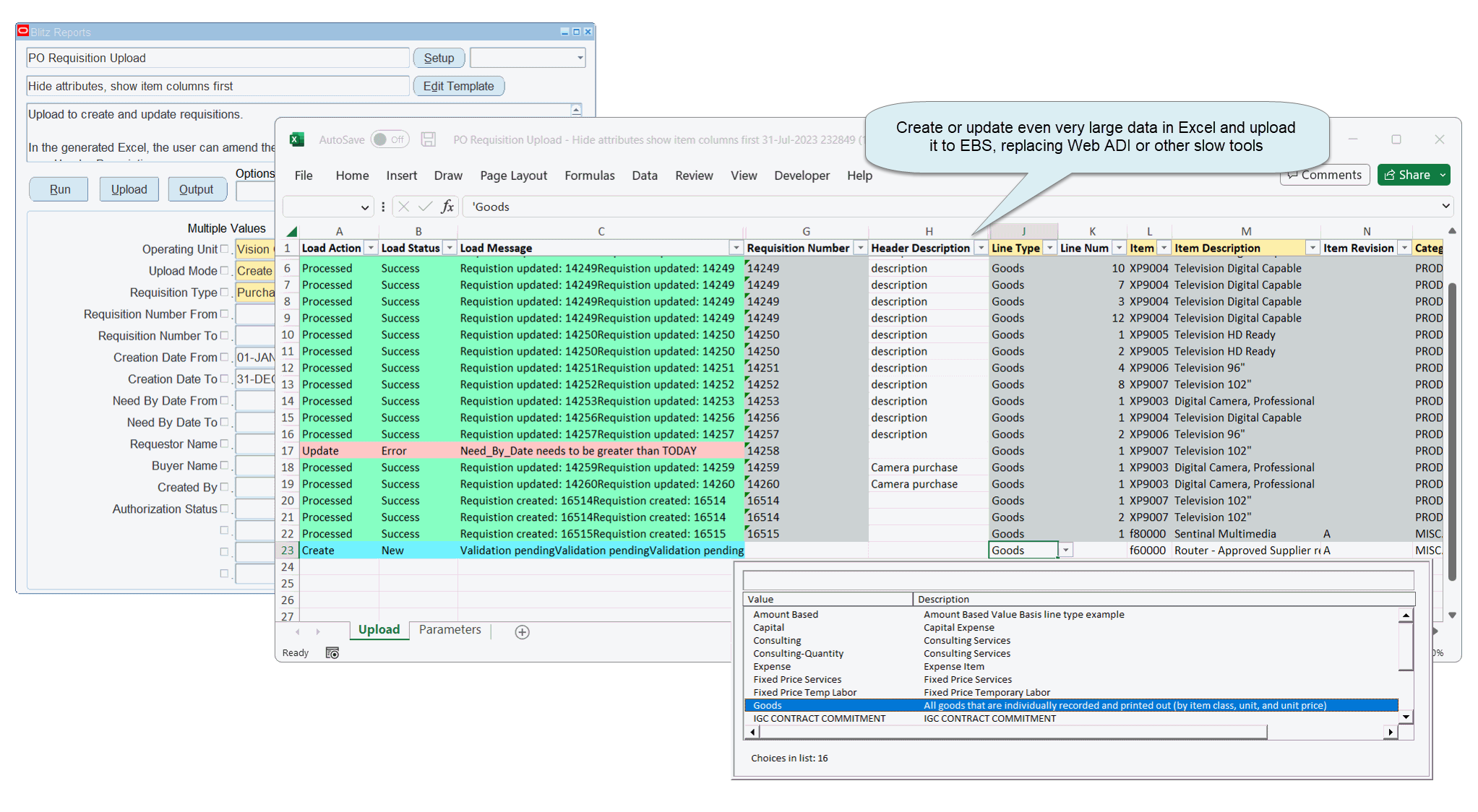
Task: Expand the formula bar chevron
Action: tap(1445, 206)
